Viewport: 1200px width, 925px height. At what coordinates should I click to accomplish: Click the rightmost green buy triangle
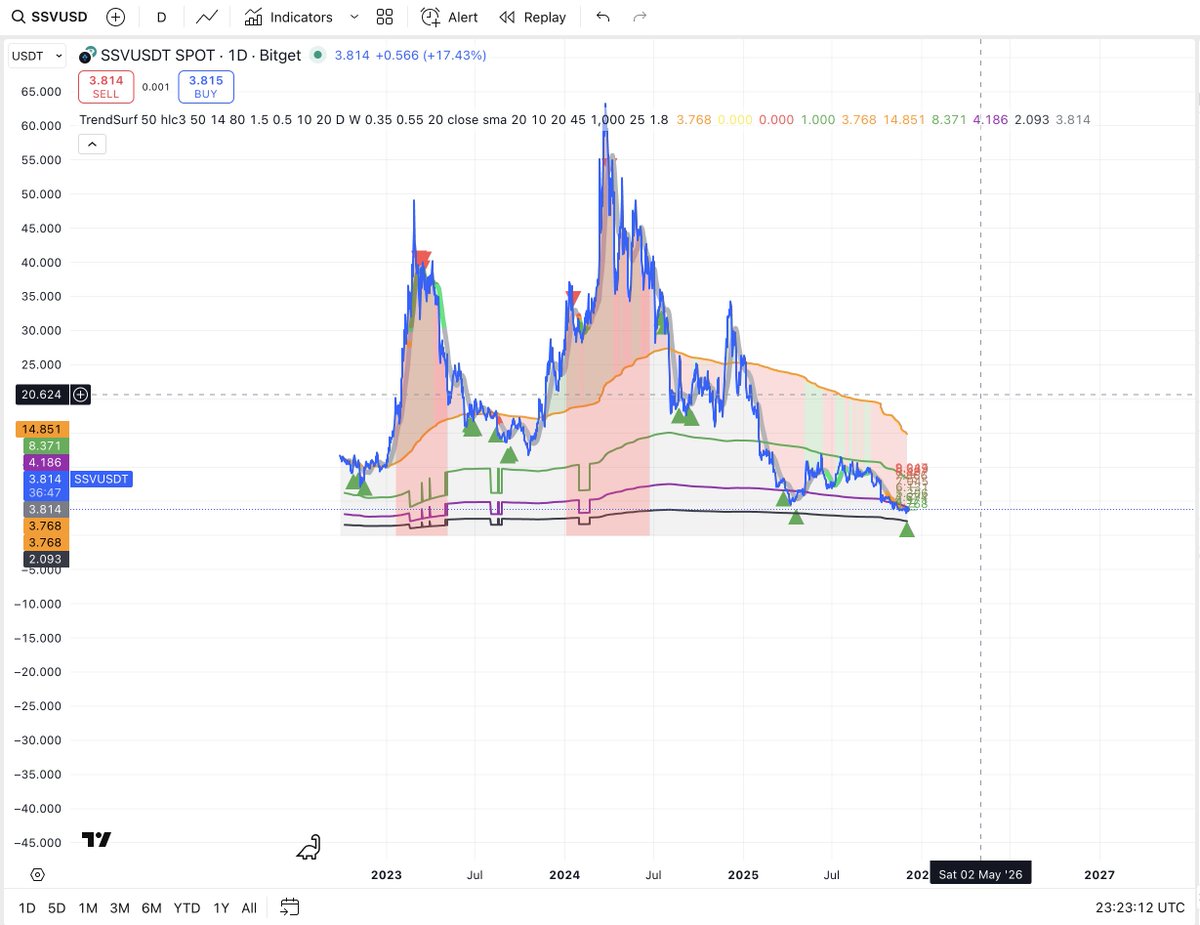[x=907, y=529]
